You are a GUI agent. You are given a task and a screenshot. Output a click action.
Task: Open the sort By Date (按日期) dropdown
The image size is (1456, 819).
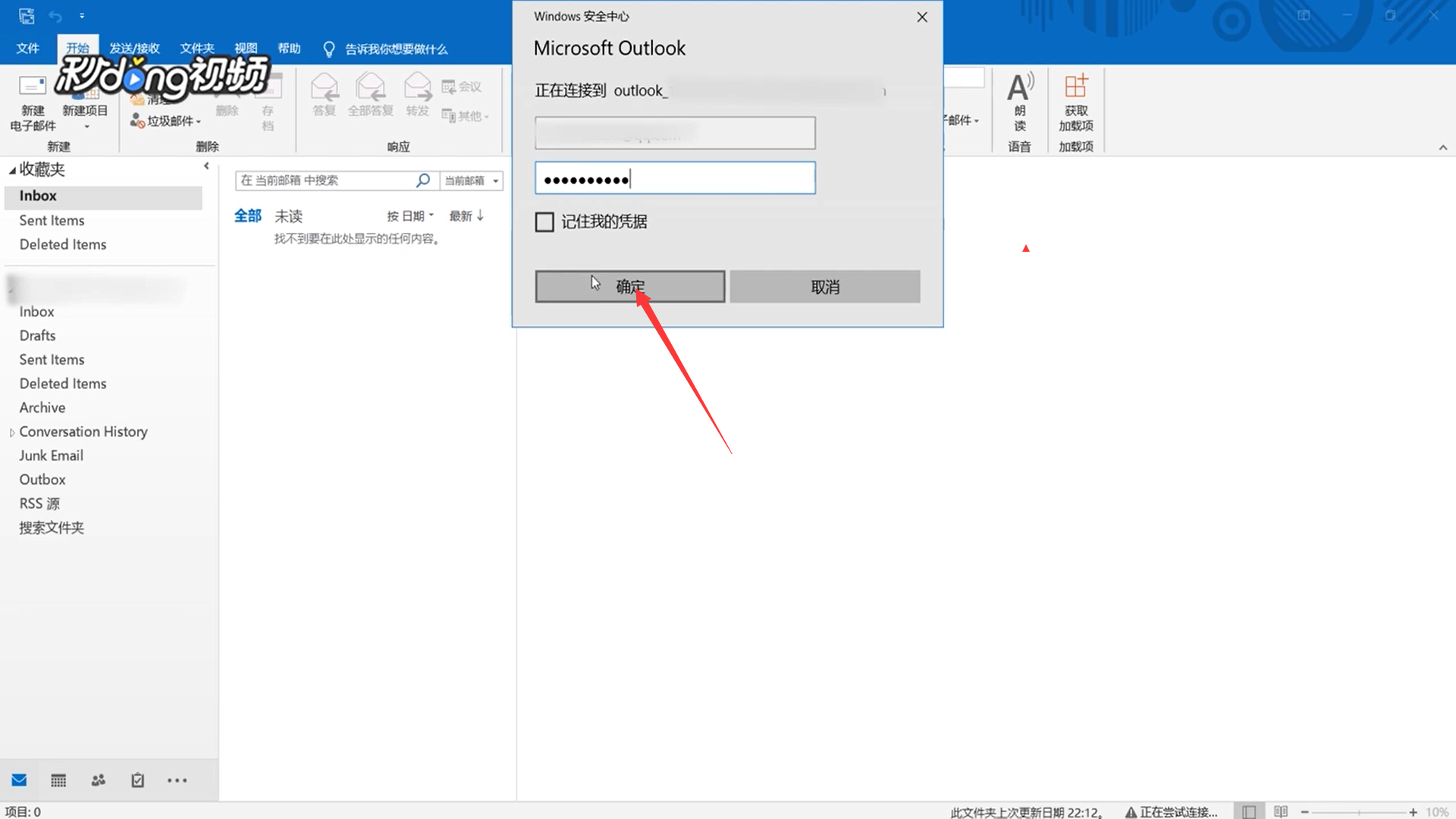coord(410,216)
